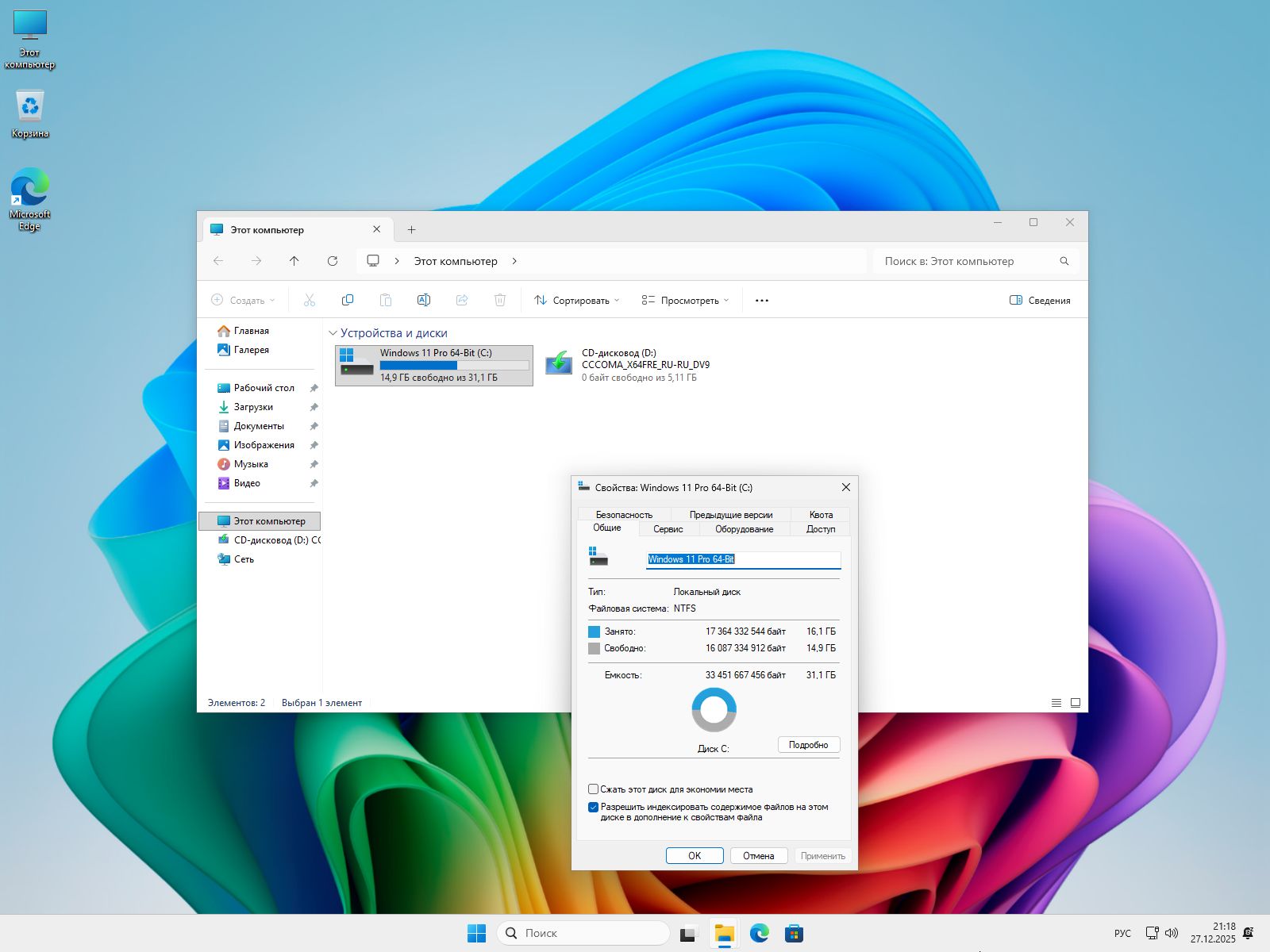Enable Сжать этот диск compression checkbox
Image resolution: width=1270 pixels, height=952 pixels.
point(593,789)
